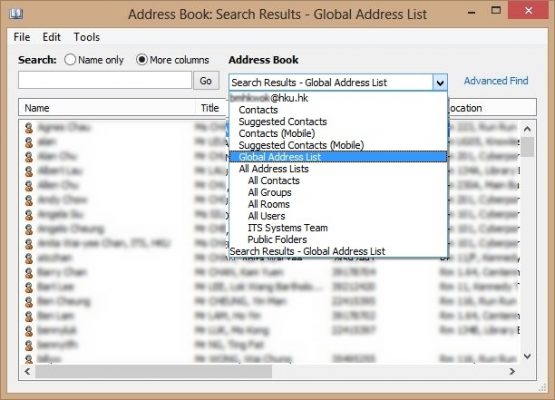Choose ITS Systems Team from the list
This screenshot has width=555, height=400.
point(287,228)
